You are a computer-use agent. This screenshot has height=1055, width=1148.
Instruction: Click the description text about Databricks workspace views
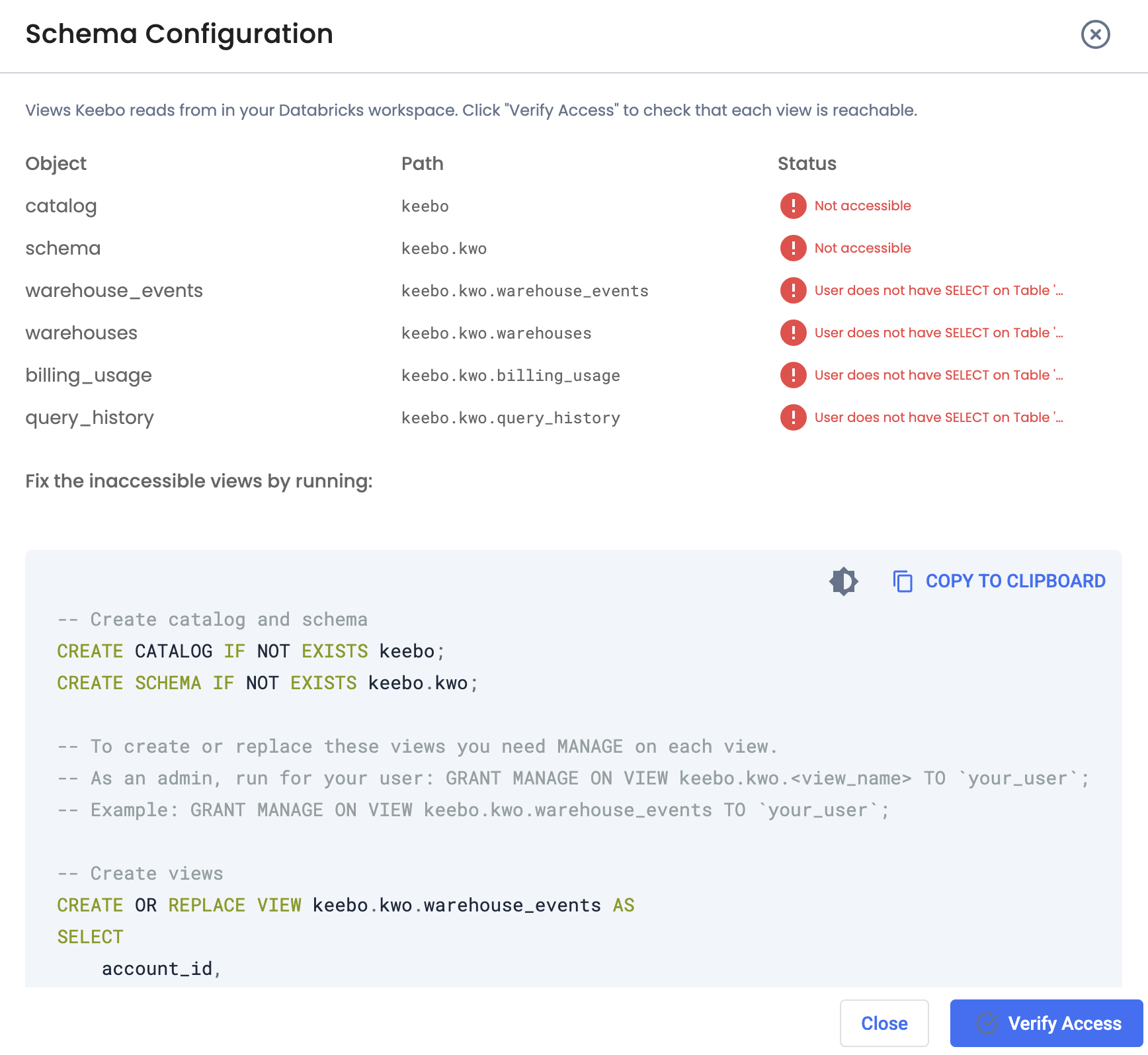point(471,110)
